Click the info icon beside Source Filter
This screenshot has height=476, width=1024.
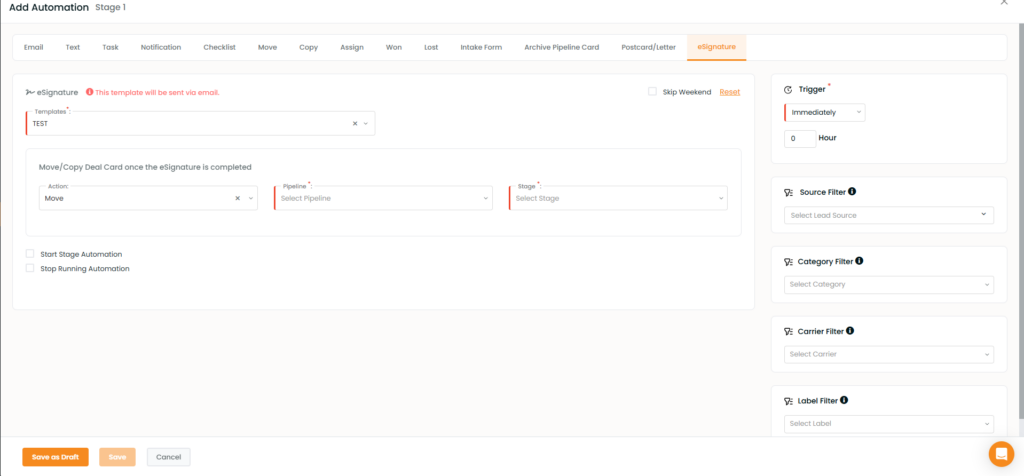(852, 191)
